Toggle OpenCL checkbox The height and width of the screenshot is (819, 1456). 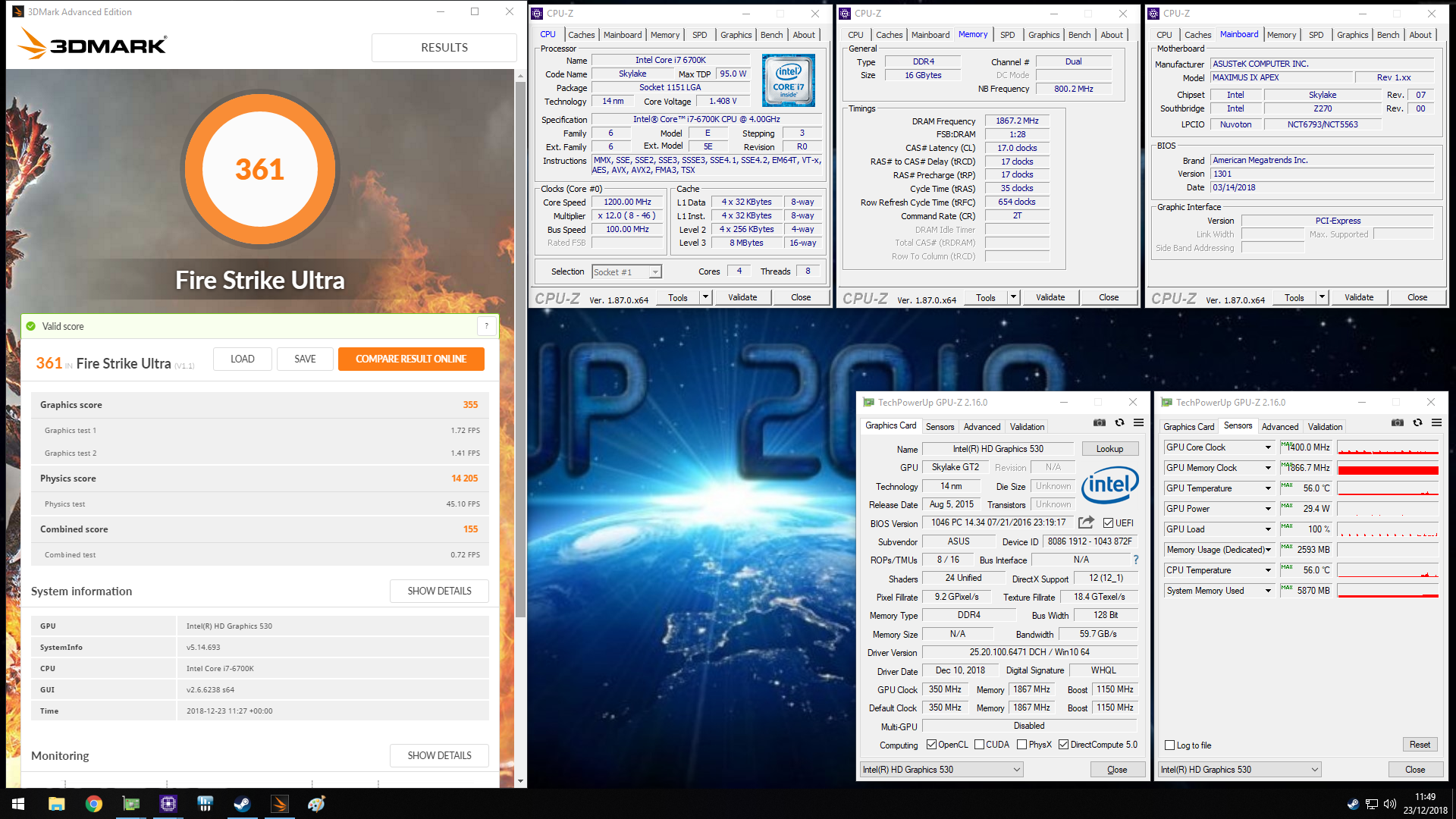(x=931, y=745)
